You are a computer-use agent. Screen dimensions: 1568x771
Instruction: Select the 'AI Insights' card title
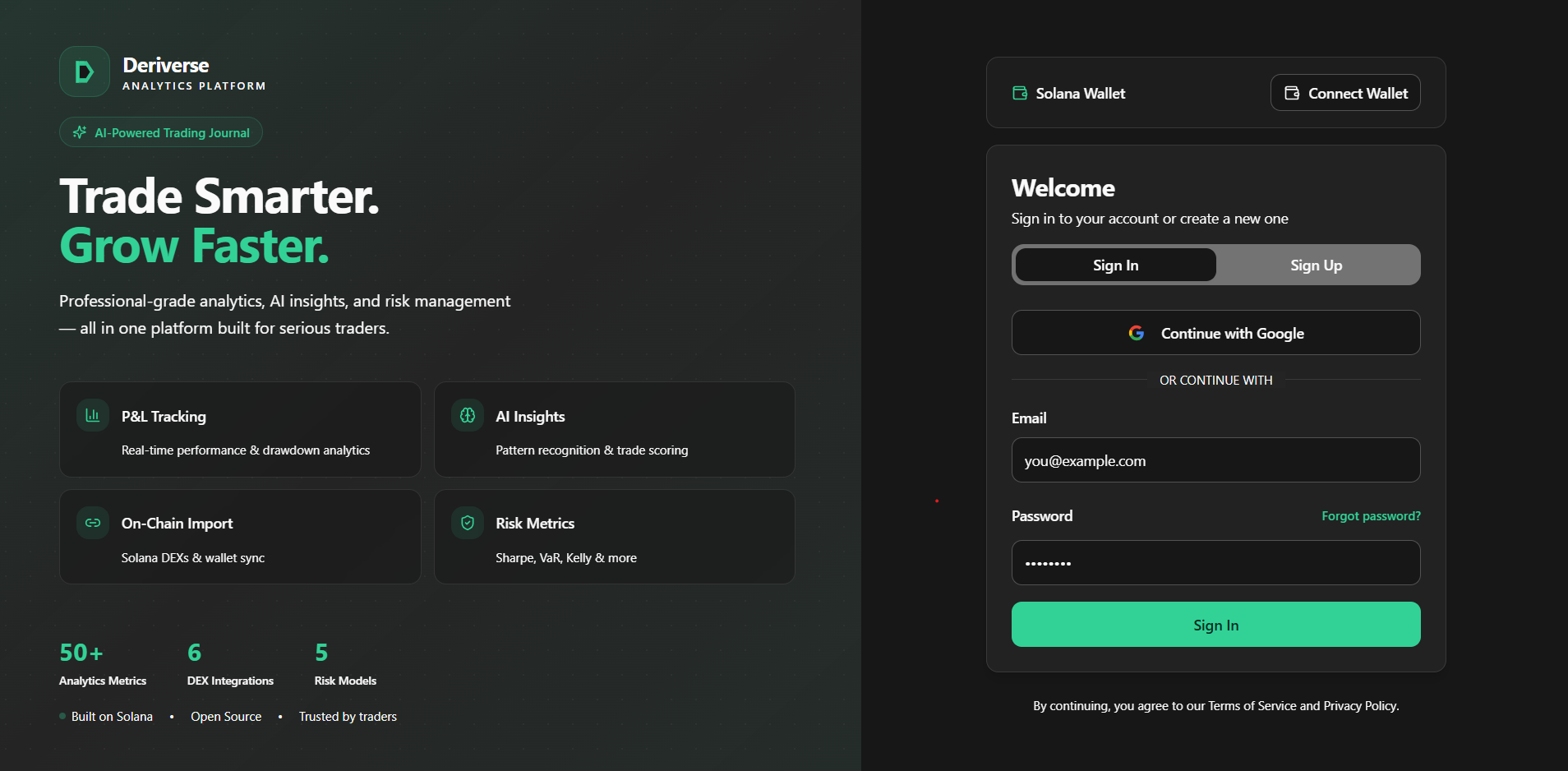[x=530, y=417]
